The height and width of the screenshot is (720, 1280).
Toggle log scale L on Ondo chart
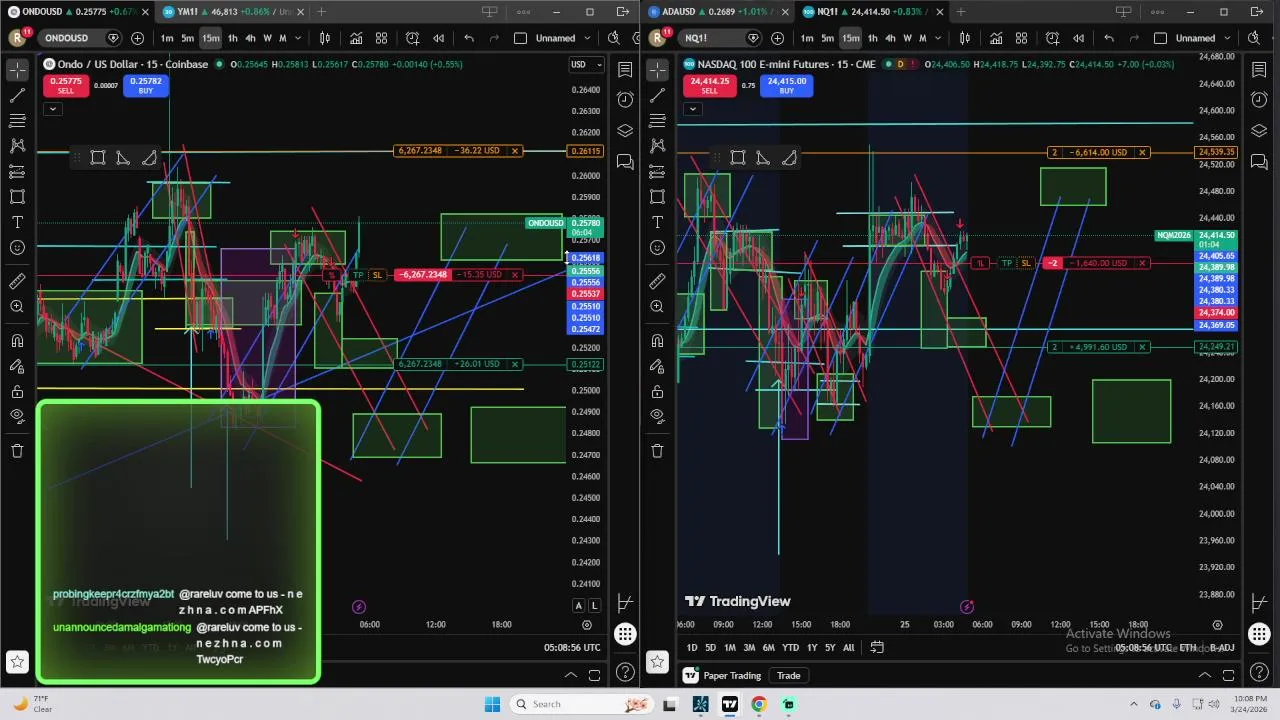[595, 606]
